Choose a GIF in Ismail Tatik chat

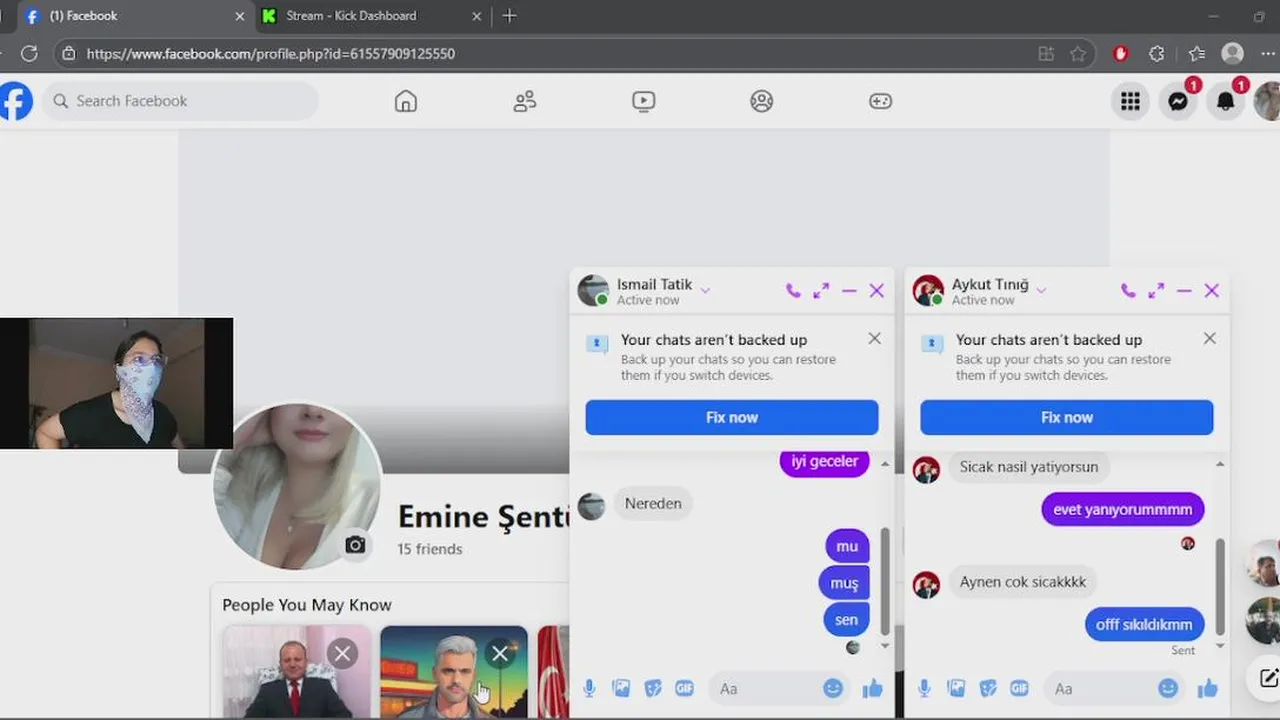[x=685, y=688]
